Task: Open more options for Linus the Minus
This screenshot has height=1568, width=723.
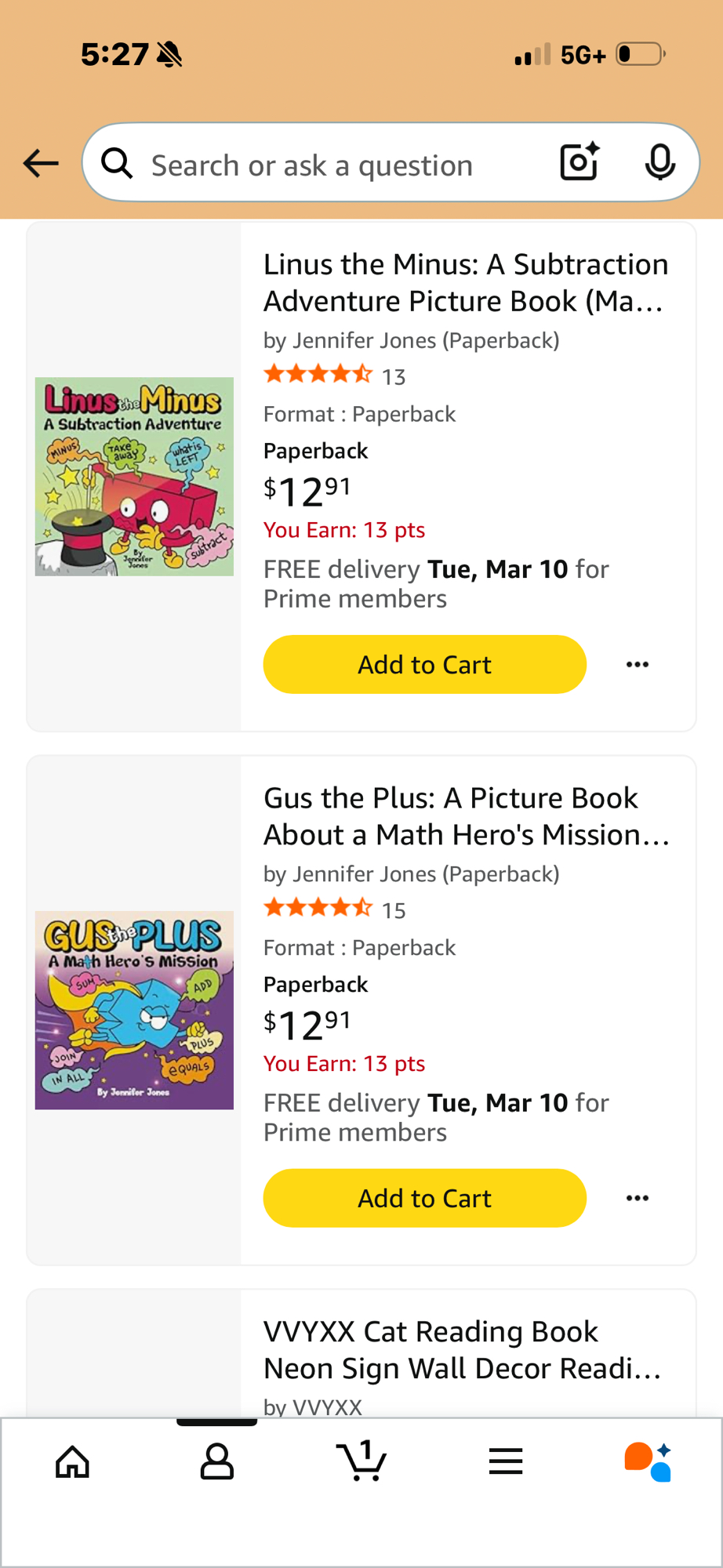Action: [x=638, y=665]
